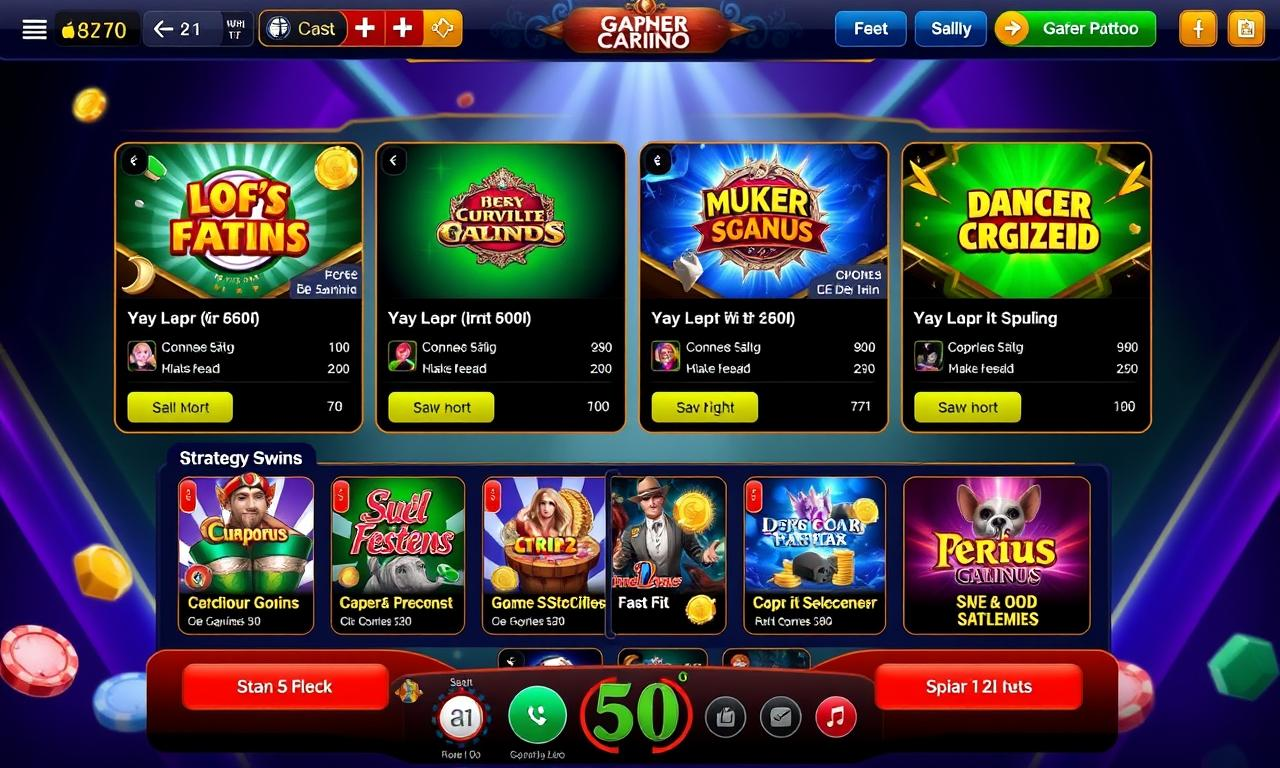1280x768 pixels.
Task: Click the orange clipboard icon at top right
Action: point(1245,29)
